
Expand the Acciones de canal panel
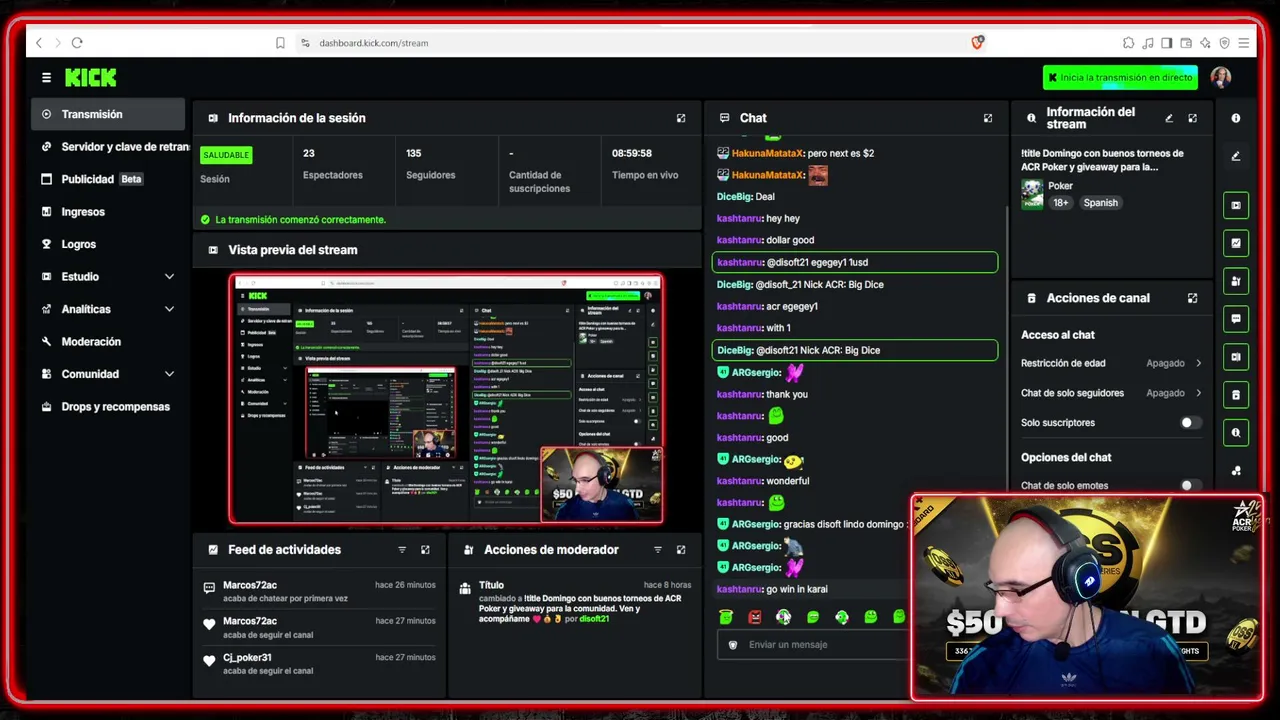coord(1192,298)
